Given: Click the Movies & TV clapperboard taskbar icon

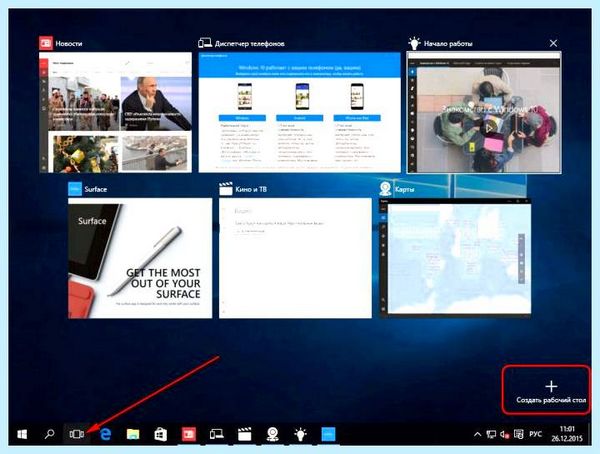Looking at the screenshot, I should tap(245, 434).
